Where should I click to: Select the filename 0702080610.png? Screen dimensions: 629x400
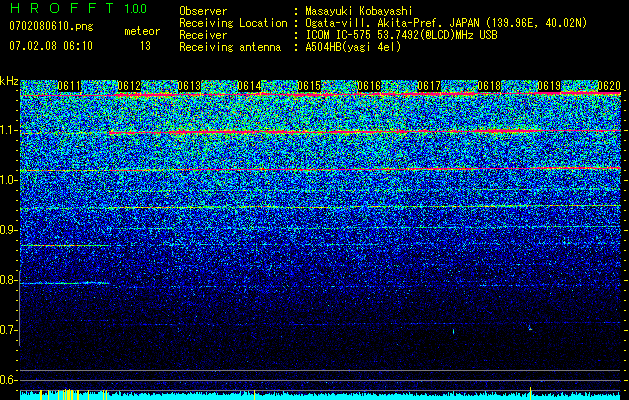[x=51, y=26]
